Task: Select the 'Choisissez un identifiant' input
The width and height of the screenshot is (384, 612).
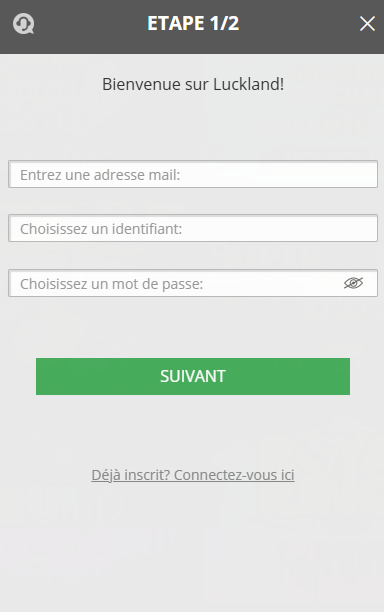Action: (x=193, y=228)
